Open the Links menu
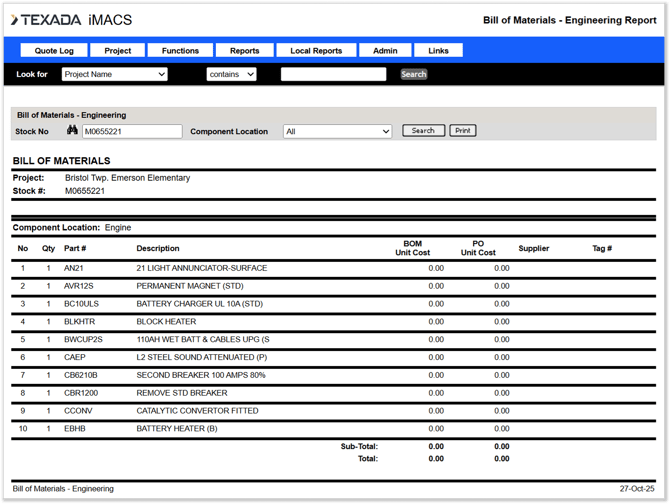 [x=438, y=50]
